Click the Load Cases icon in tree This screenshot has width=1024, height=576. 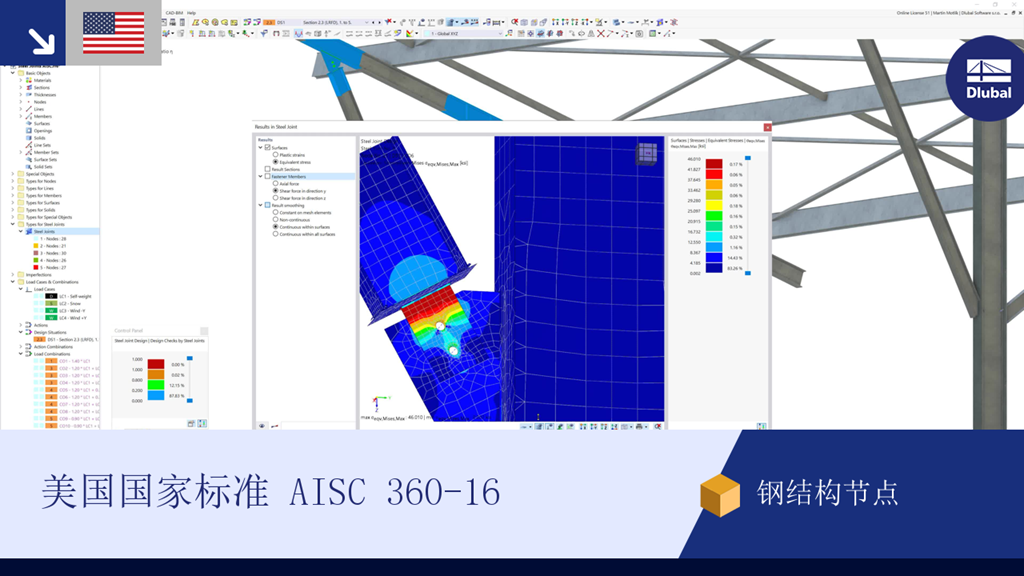(29, 289)
